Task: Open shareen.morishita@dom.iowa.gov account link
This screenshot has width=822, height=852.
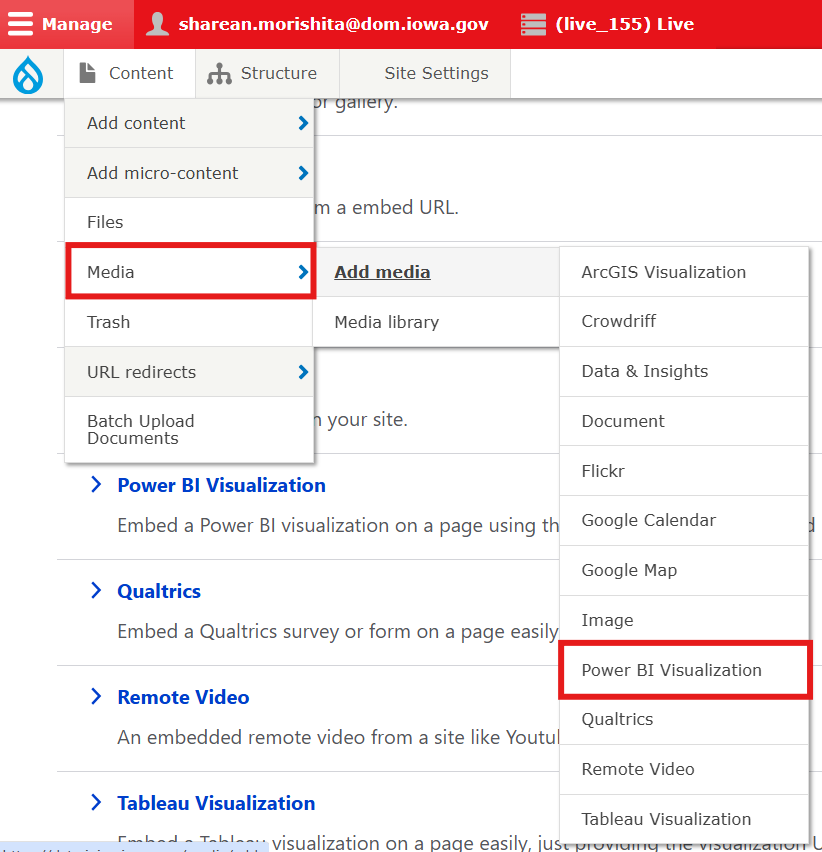Action: tap(333, 24)
